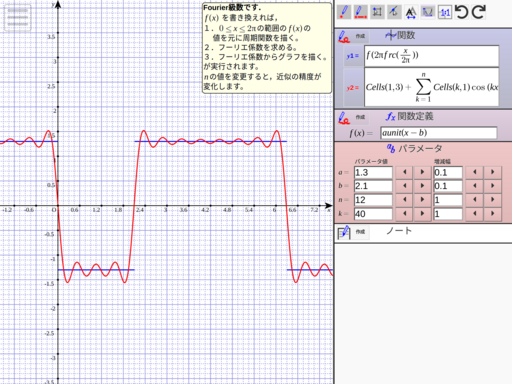Collapse the 関数 section header

[400, 35]
